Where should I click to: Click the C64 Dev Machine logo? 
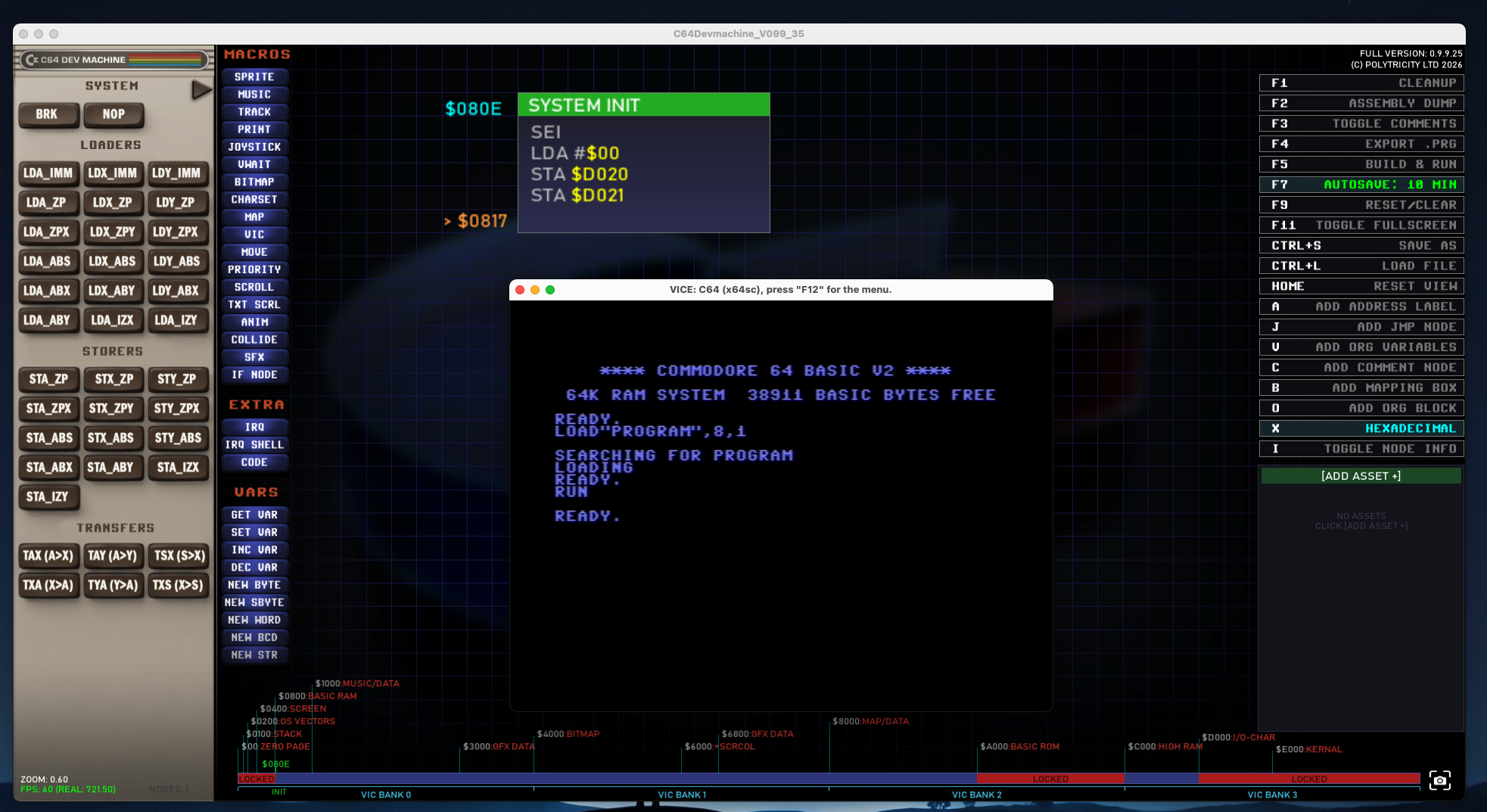(114, 59)
